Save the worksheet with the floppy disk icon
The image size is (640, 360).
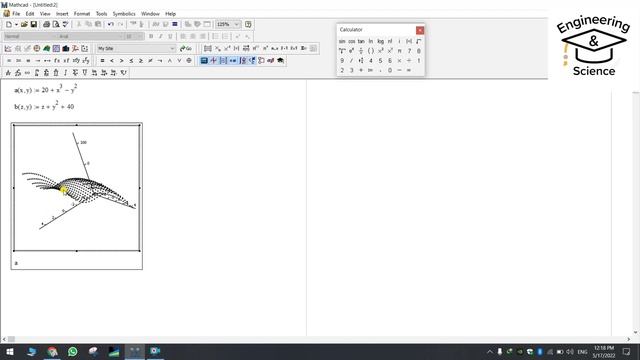pos(33,24)
